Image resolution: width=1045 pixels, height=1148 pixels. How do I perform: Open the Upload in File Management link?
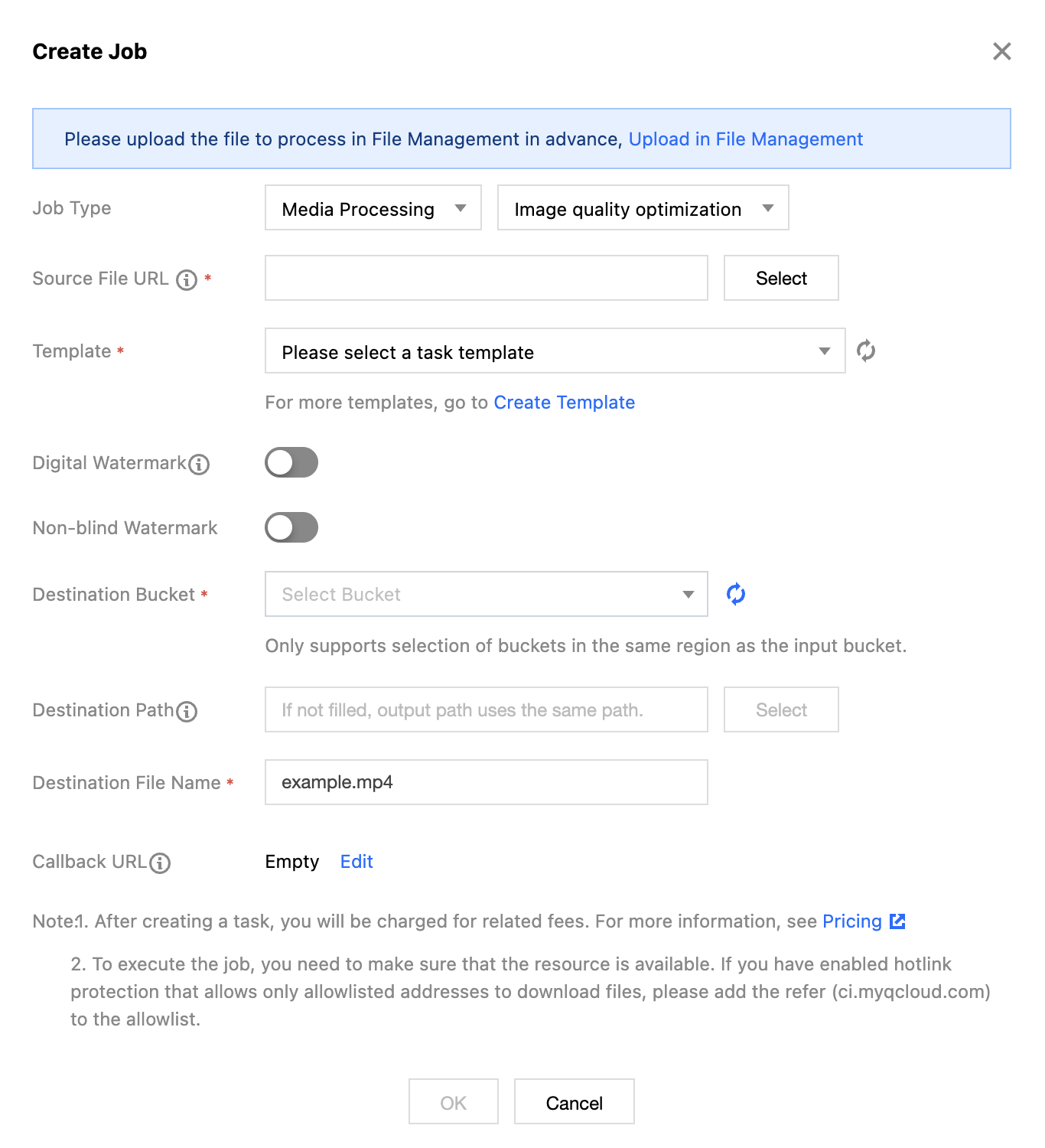click(x=745, y=139)
